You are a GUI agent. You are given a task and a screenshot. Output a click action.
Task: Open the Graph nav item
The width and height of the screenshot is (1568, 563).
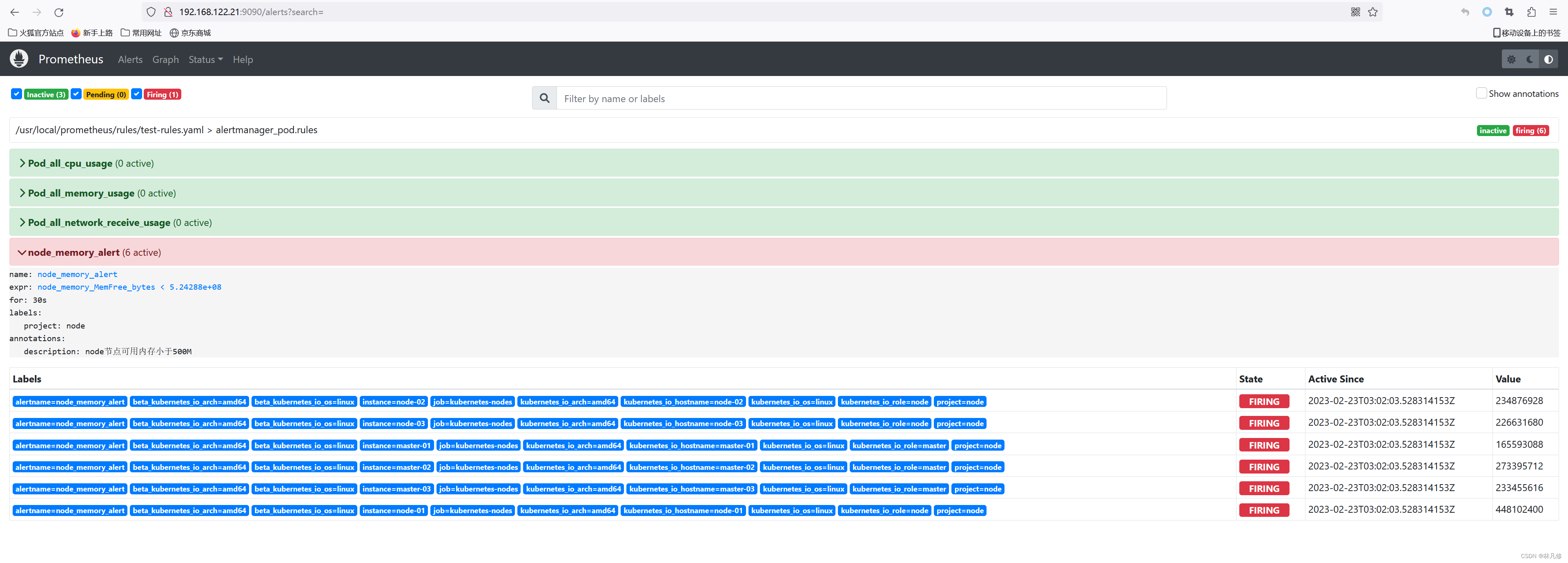click(165, 60)
